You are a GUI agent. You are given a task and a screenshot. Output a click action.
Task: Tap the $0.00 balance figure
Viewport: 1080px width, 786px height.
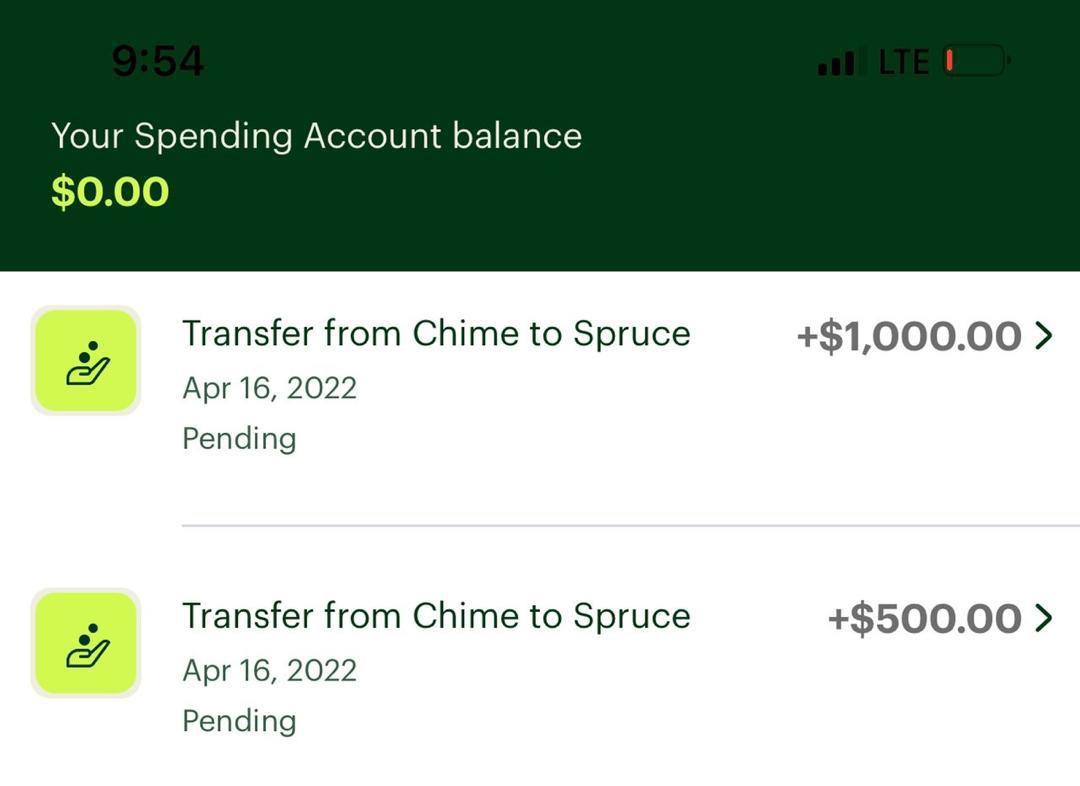click(x=110, y=191)
